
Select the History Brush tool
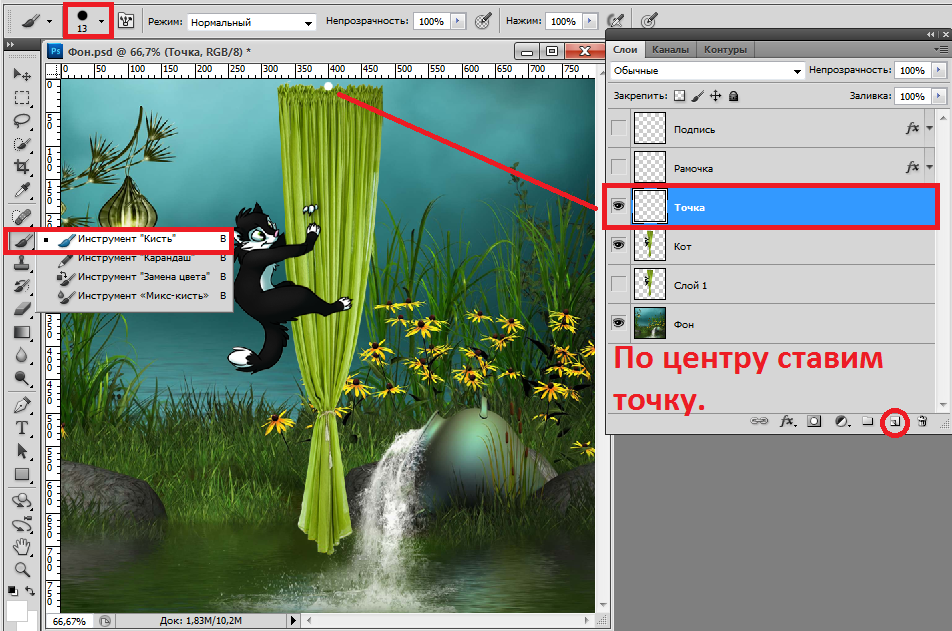[x=22, y=286]
